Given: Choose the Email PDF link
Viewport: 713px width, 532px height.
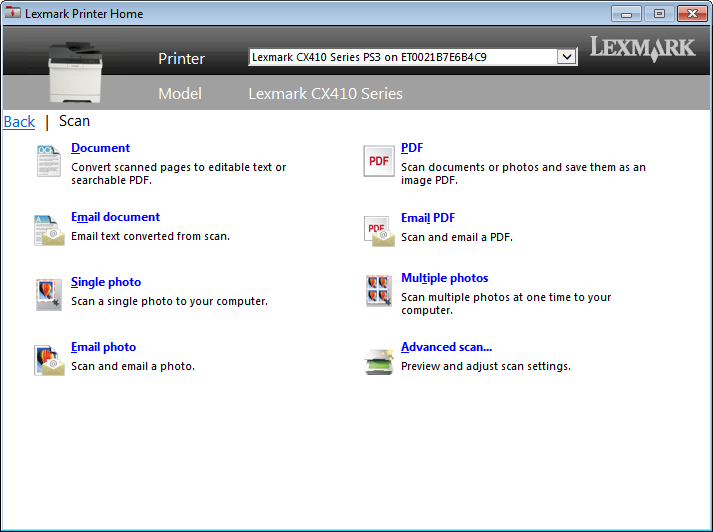Looking at the screenshot, I should 428,218.
